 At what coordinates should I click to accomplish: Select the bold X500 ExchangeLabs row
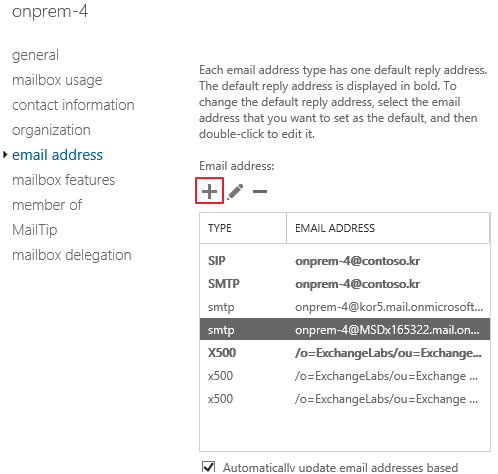(345, 353)
